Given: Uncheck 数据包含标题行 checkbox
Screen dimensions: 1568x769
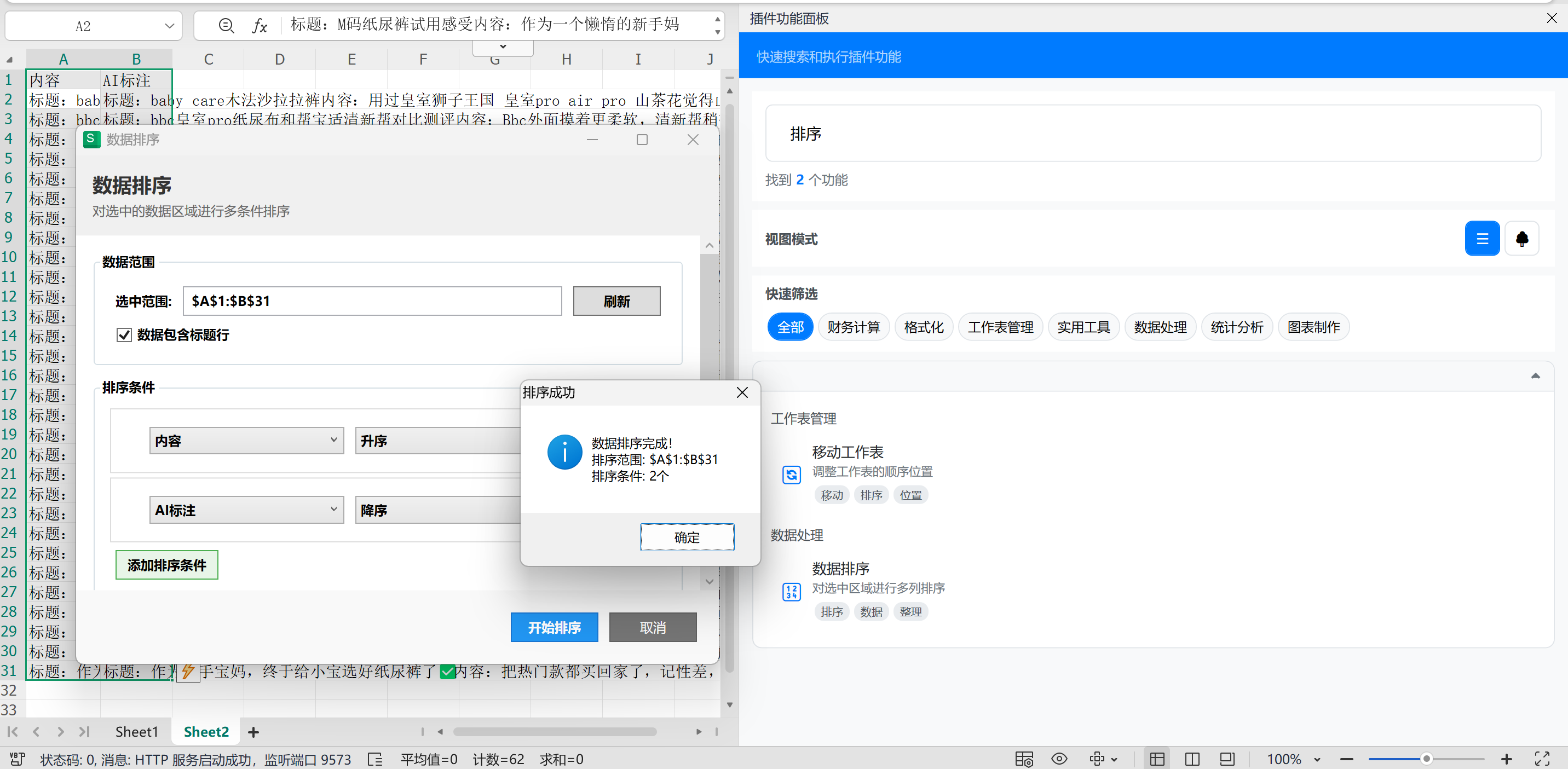Looking at the screenshot, I should pyautogui.click(x=124, y=334).
